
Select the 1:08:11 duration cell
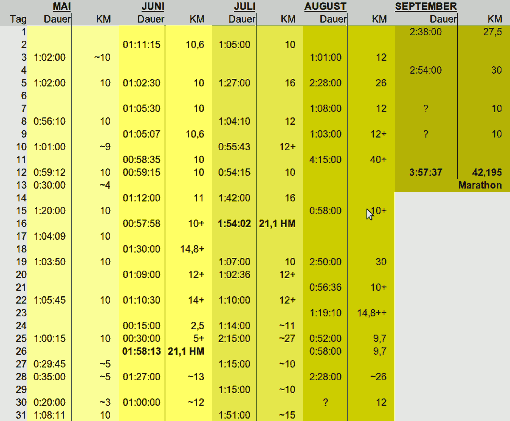click(x=49, y=415)
